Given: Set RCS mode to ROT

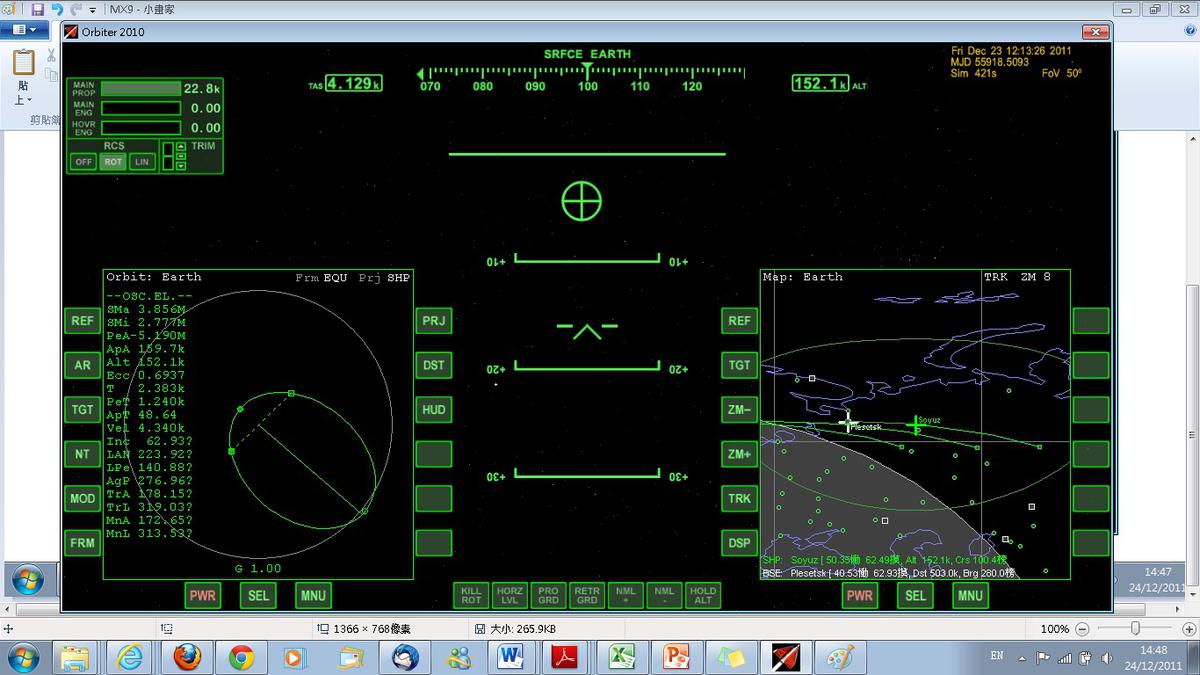Looking at the screenshot, I should click(113, 161).
